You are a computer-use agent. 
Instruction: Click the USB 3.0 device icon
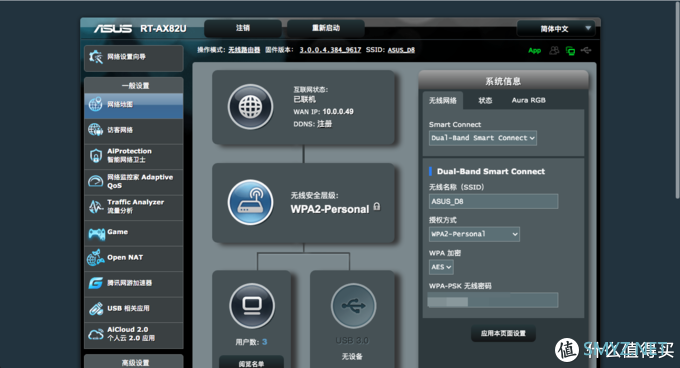(x=353, y=306)
